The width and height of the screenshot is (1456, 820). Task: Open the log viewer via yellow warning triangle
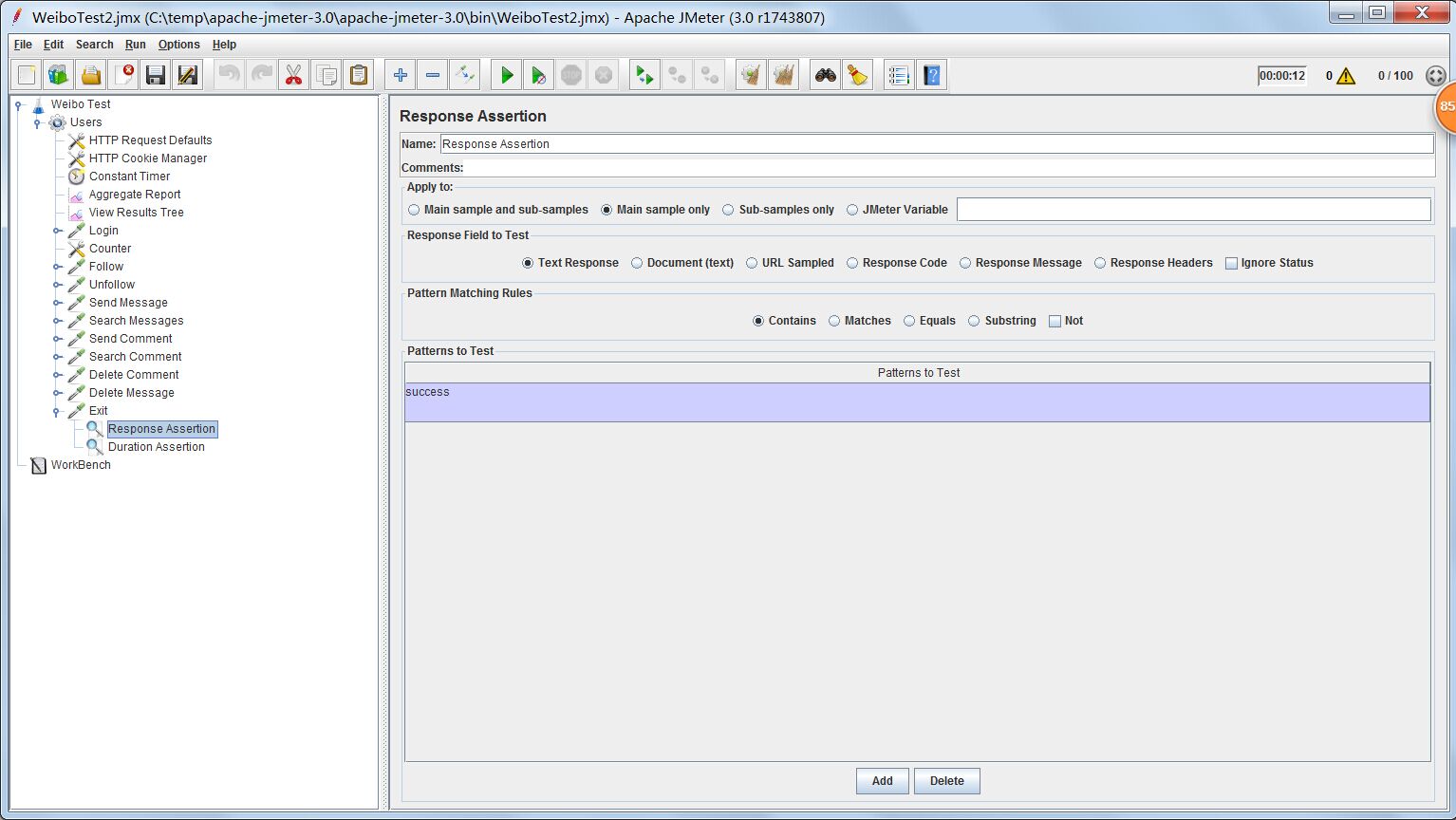point(1346,76)
